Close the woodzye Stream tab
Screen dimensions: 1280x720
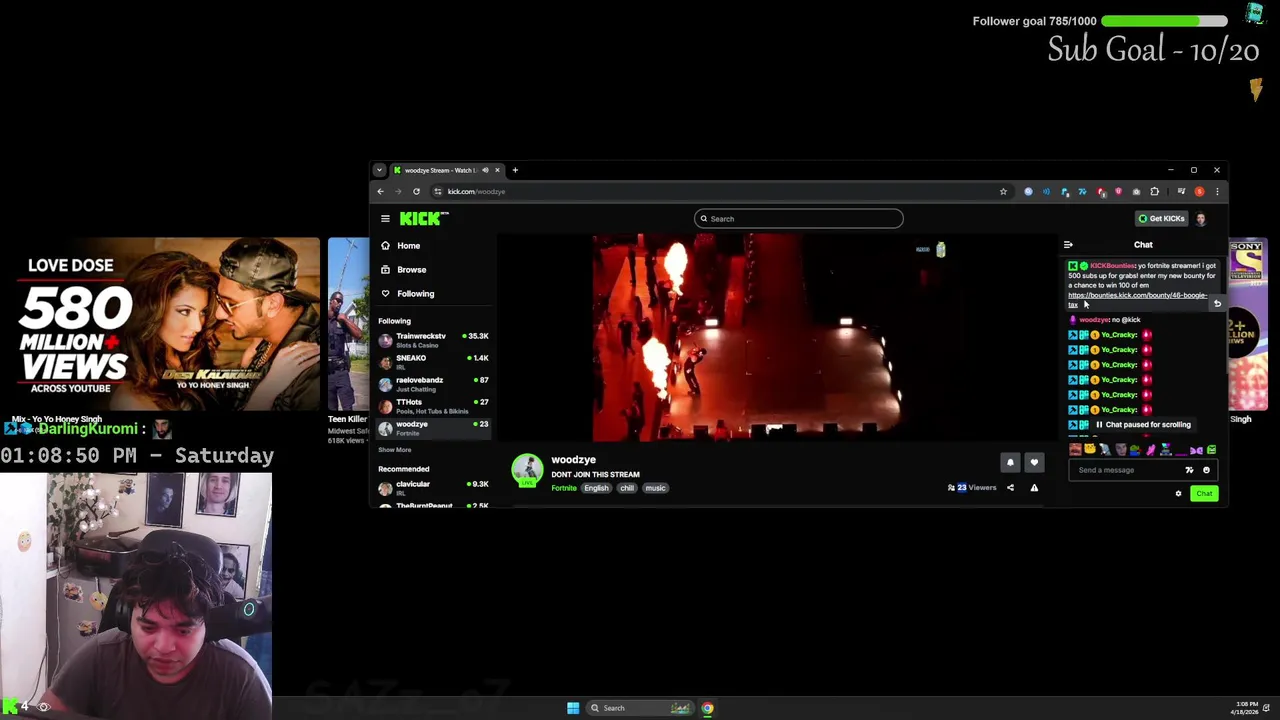497,170
